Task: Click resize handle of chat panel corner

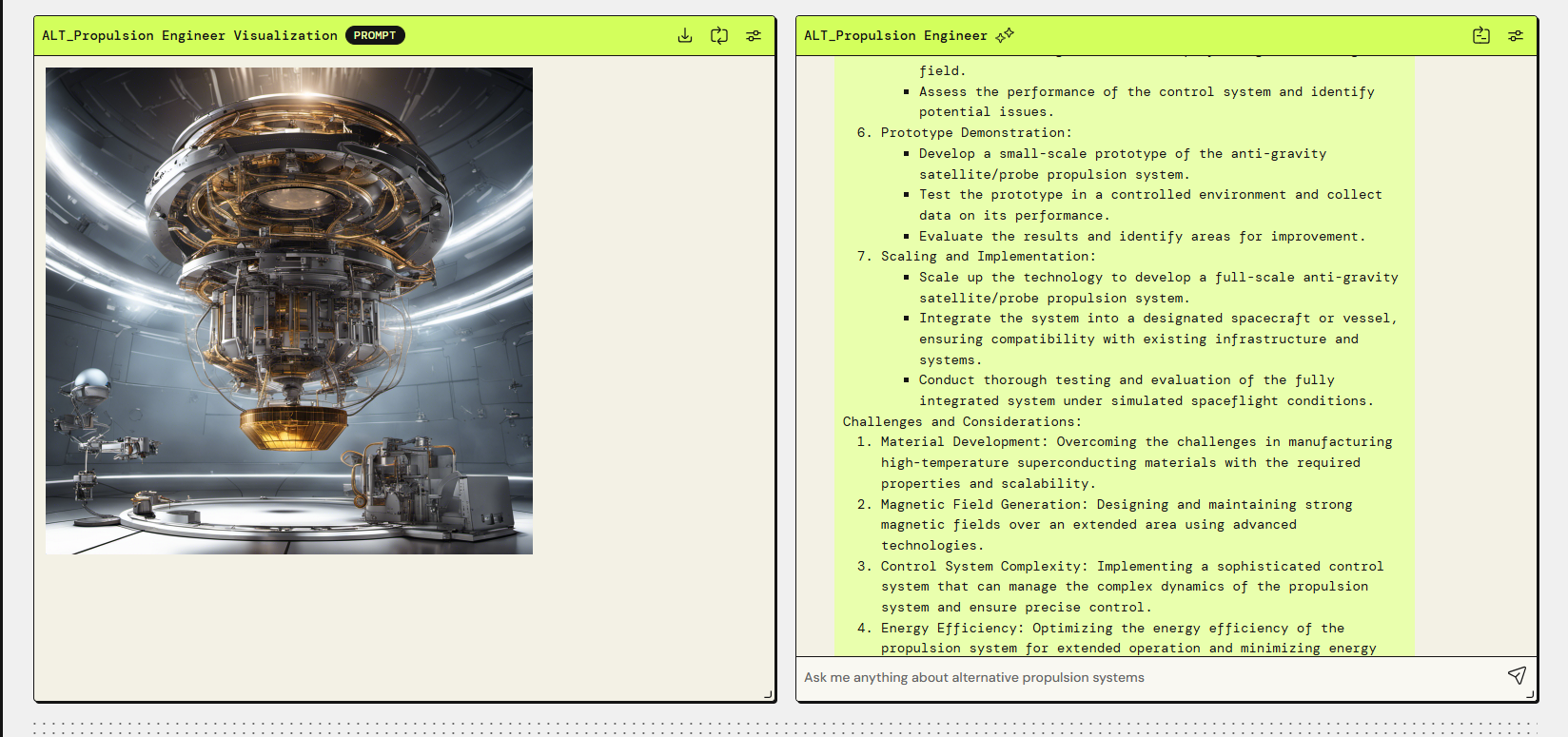Action: (1531, 695)
